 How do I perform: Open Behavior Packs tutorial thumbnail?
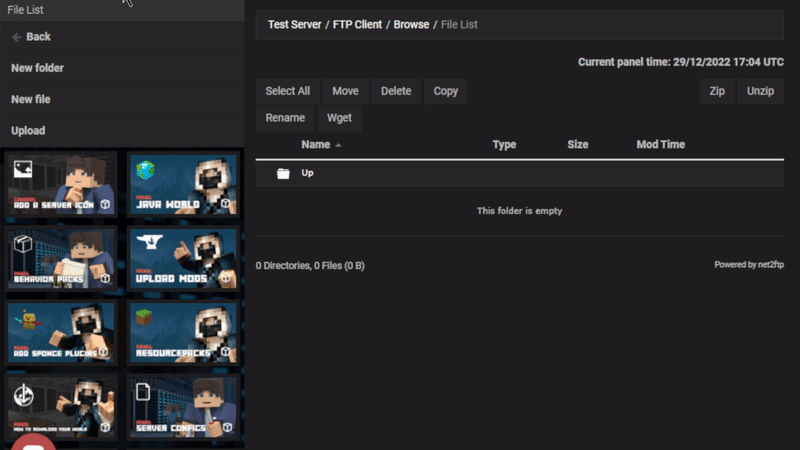[x=61, y=258]
